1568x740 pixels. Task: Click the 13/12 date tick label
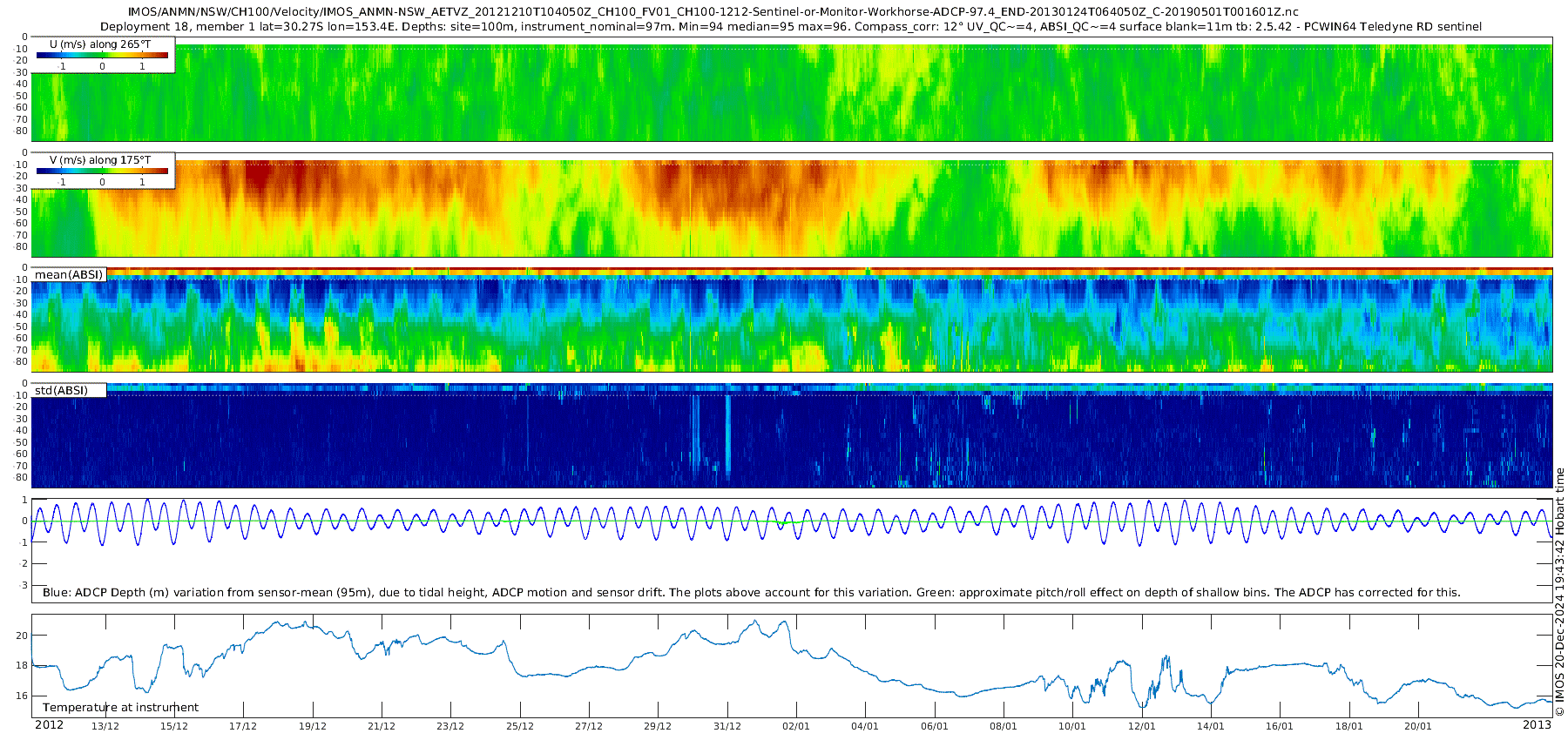coord(105,726)
